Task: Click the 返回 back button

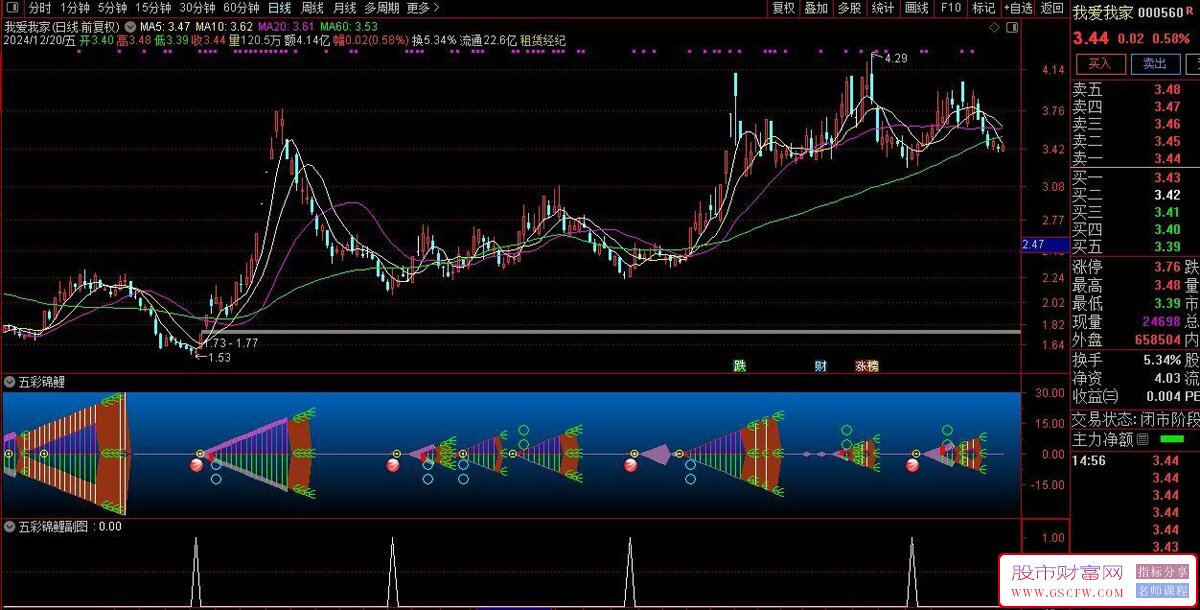Action: pyautogui.click(x=1052, y=8)
